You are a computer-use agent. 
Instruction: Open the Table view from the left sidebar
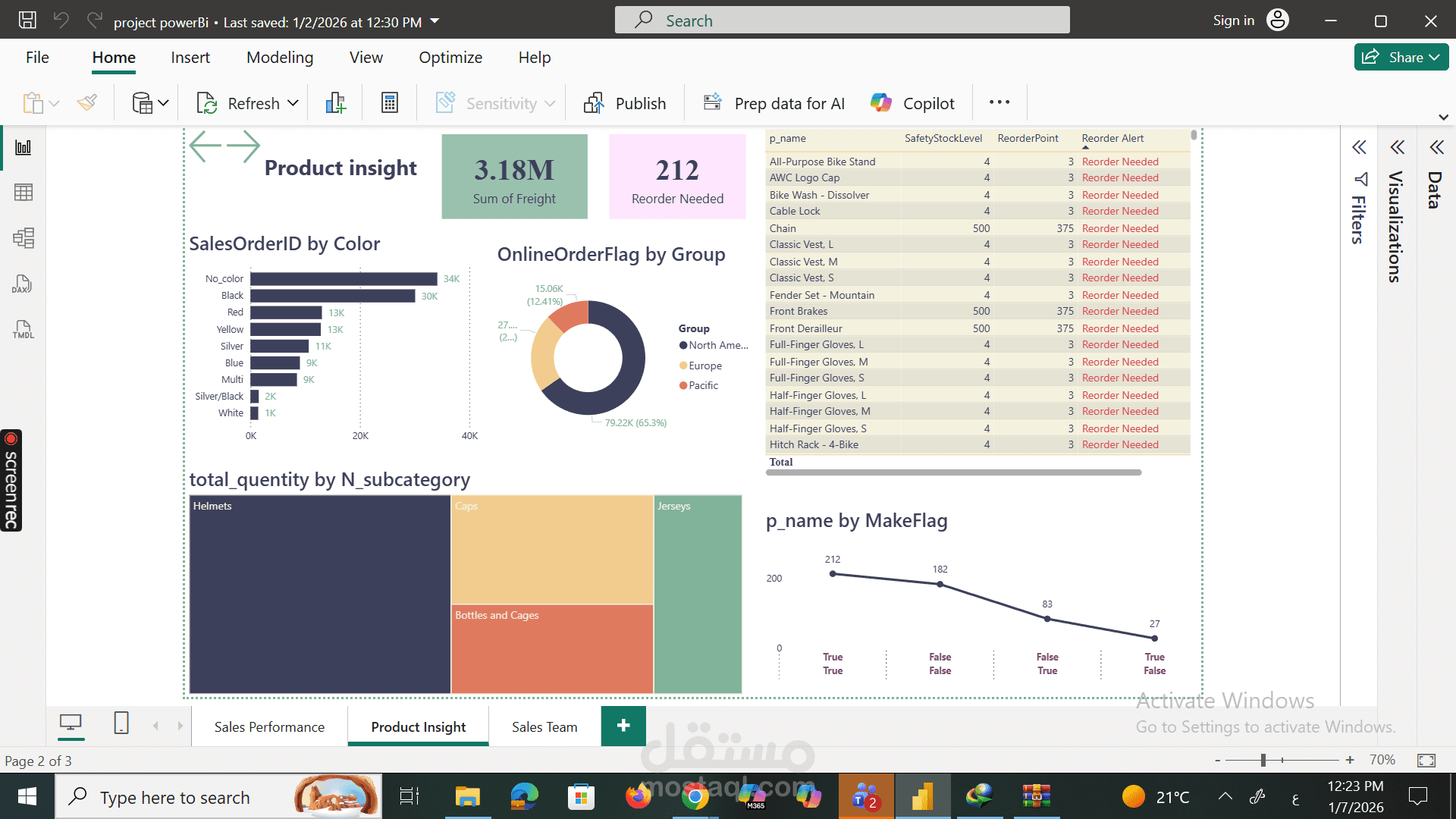pyautogui.click(x=23, y=192)
